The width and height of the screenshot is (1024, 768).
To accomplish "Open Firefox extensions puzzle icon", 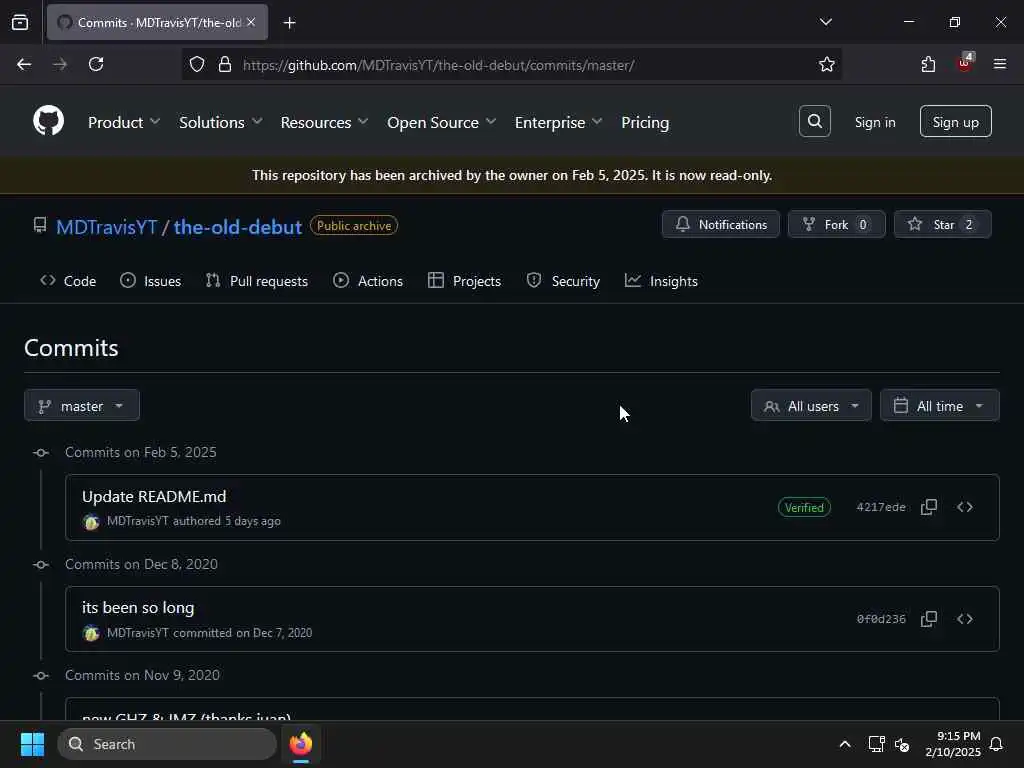I will click(x=928, y=64).
